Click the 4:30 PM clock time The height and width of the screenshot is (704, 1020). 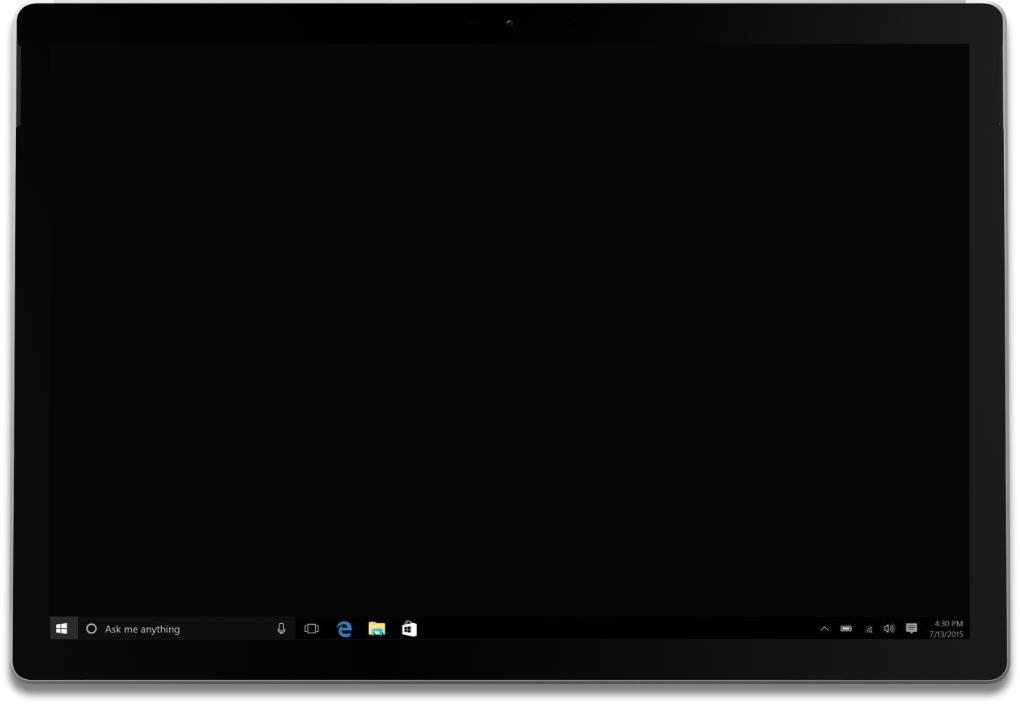pyautogui.click(x=948, y=624)
